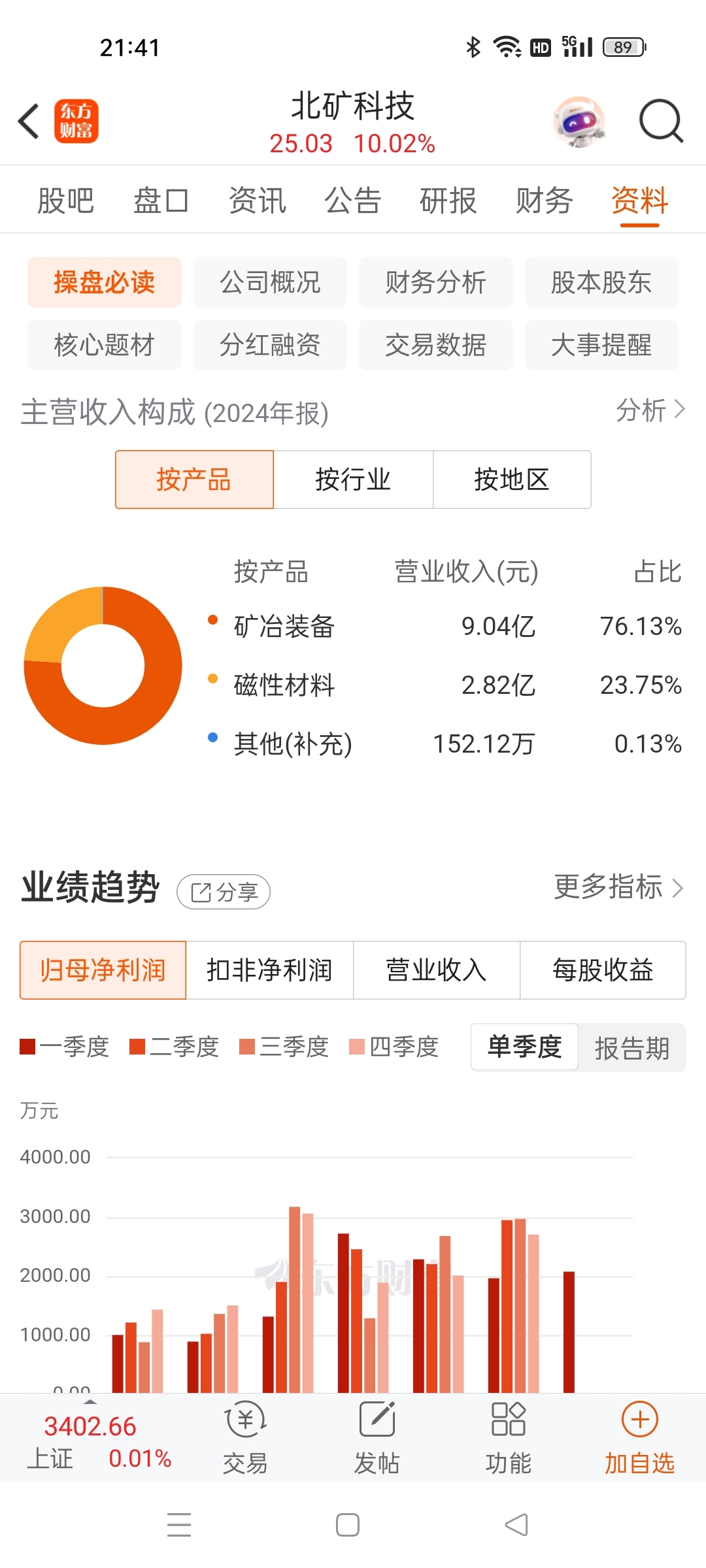Tap the back arrow icon
Image resolution: width=706 pixels, height=1568 pixels.
click(x=29, y=122)
